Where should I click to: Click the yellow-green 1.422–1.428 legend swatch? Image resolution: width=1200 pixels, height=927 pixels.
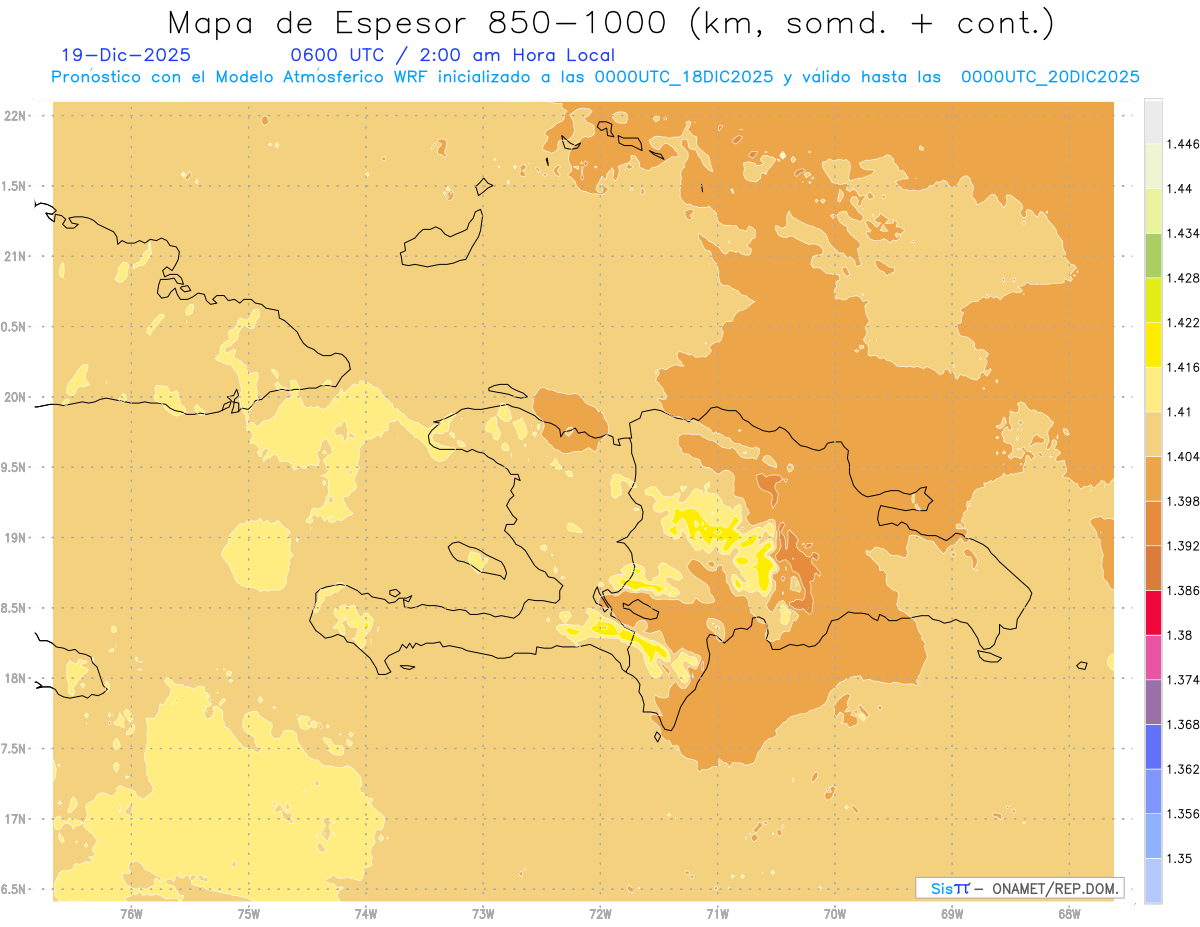click(x=1153, y=300)
